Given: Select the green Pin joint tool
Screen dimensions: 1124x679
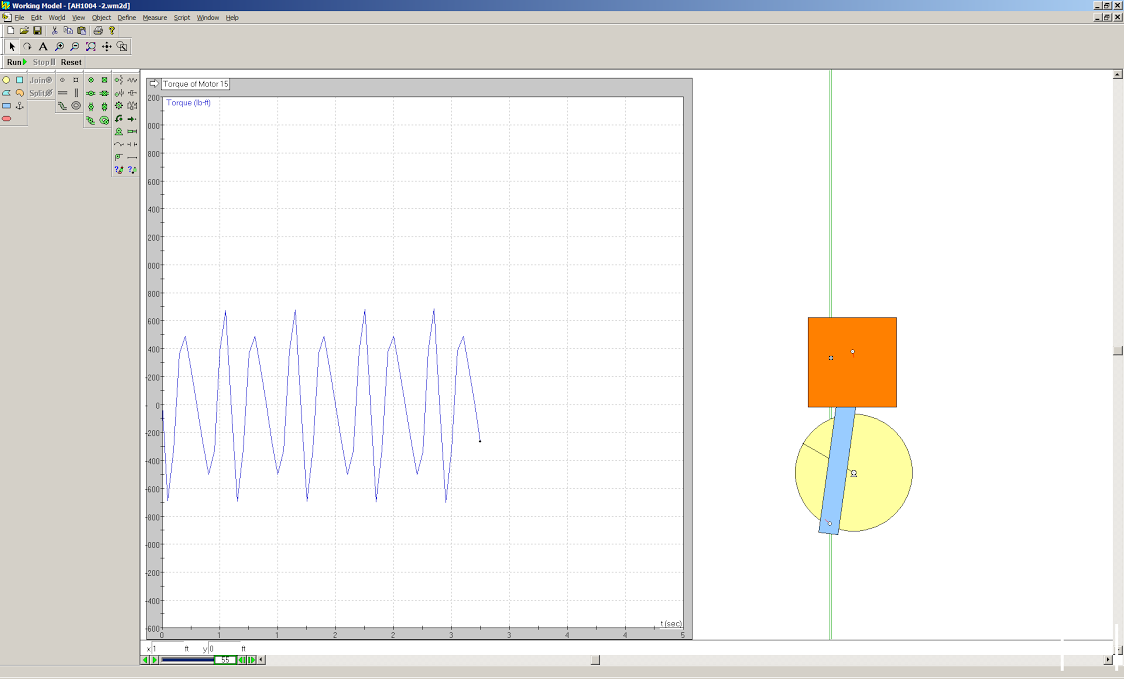Looking at the screenshot, I should coord(91,80).
